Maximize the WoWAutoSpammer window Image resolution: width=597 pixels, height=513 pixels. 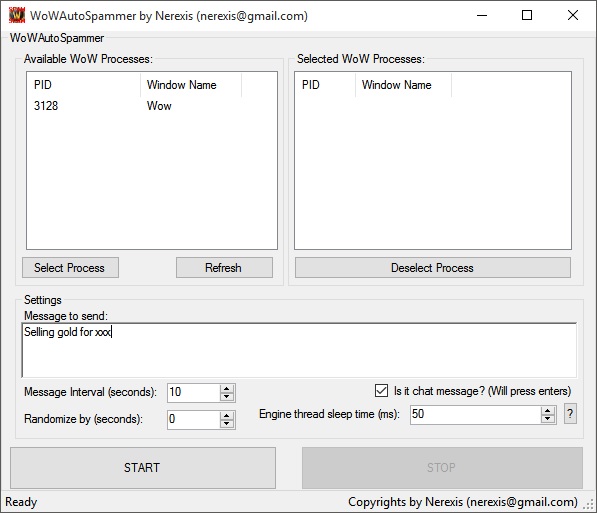point(527,15)
